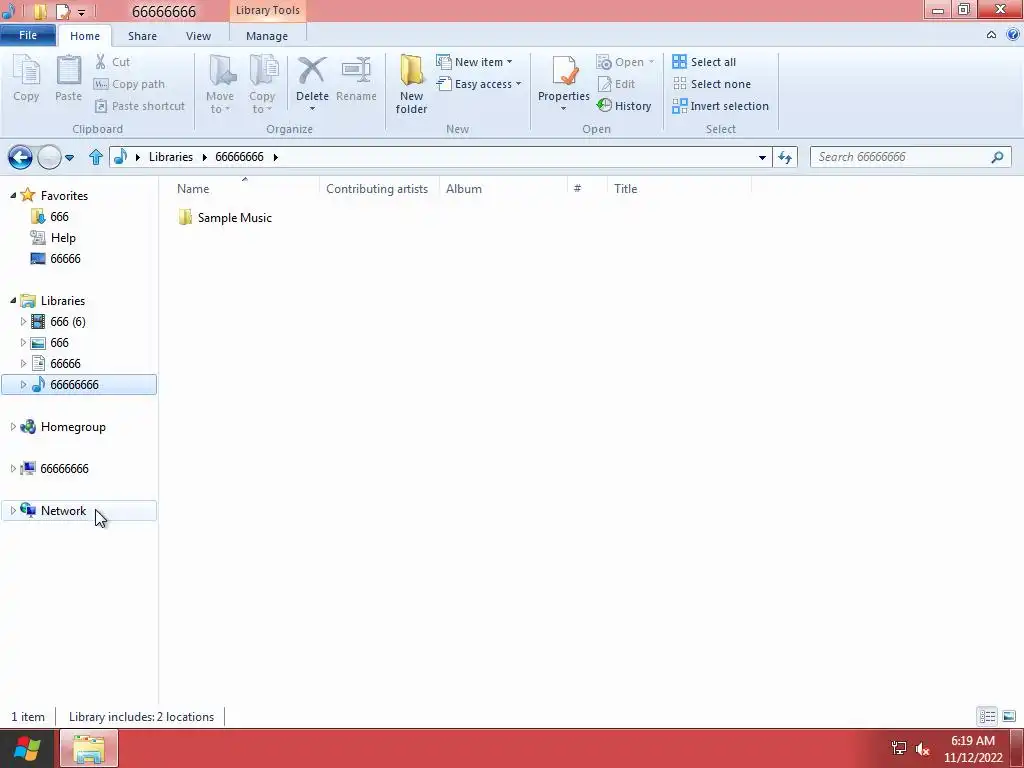Click the Library Tools contextual tab
The height and width of the screenshot is (768, 1024).
click(268, 10)
